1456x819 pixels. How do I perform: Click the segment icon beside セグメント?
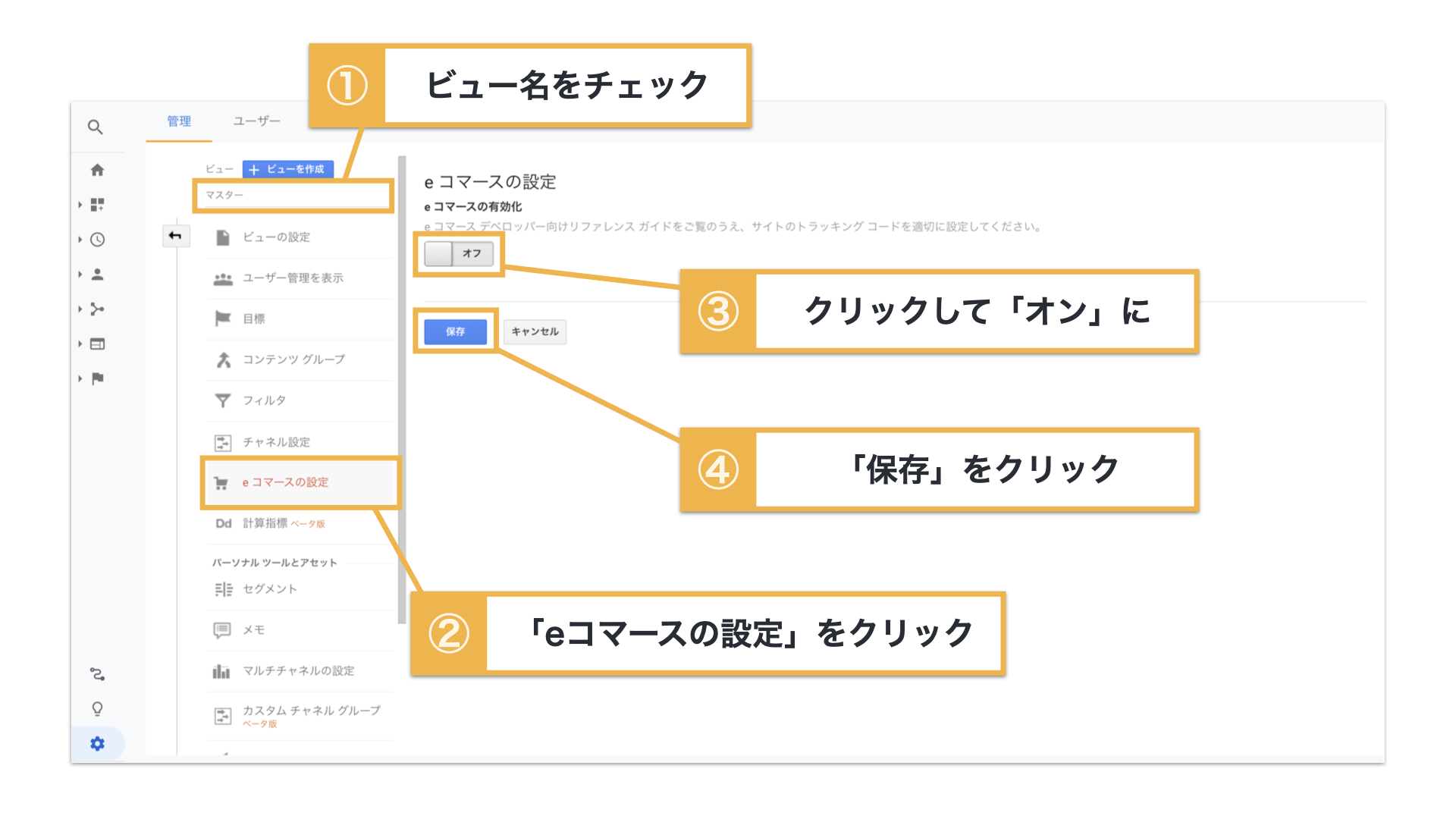(x=223, y=589)
